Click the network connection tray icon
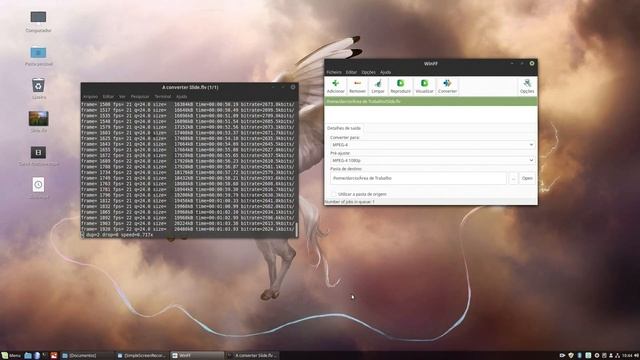Screen dimensions: 640x360 click(618, 356)
